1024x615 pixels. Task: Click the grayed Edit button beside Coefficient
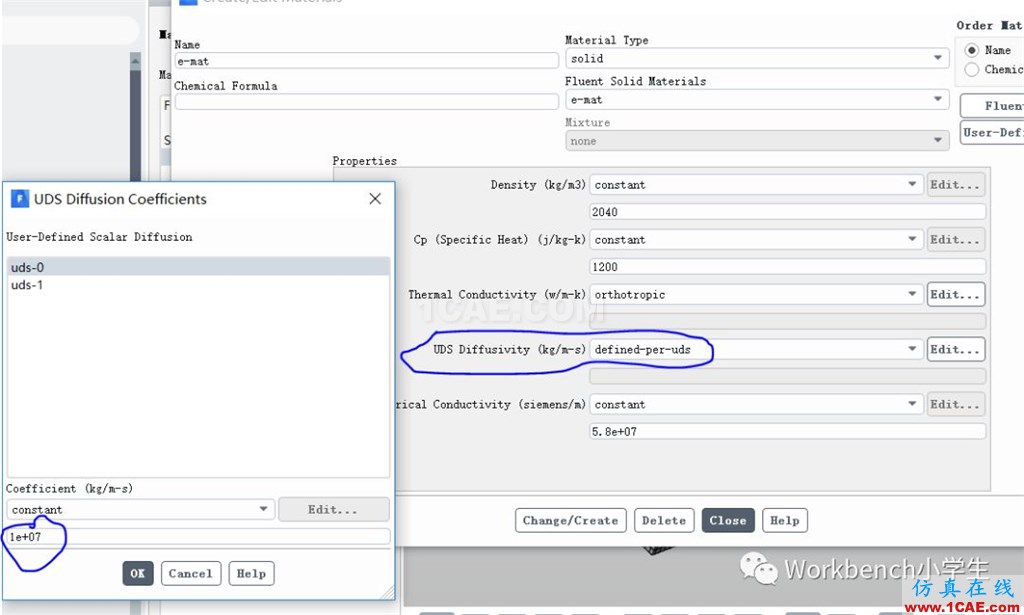click(x=333, y=509)
